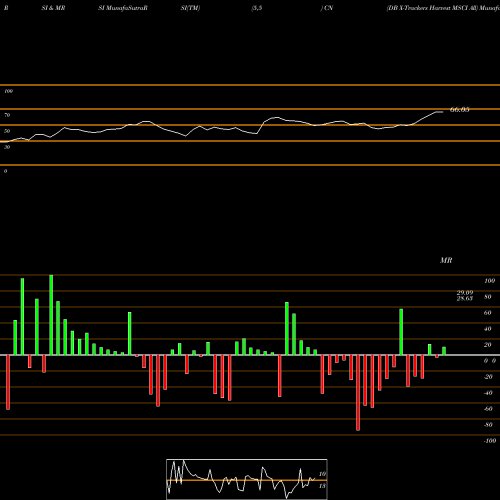Click the 60 label on the MR axis

488,313
